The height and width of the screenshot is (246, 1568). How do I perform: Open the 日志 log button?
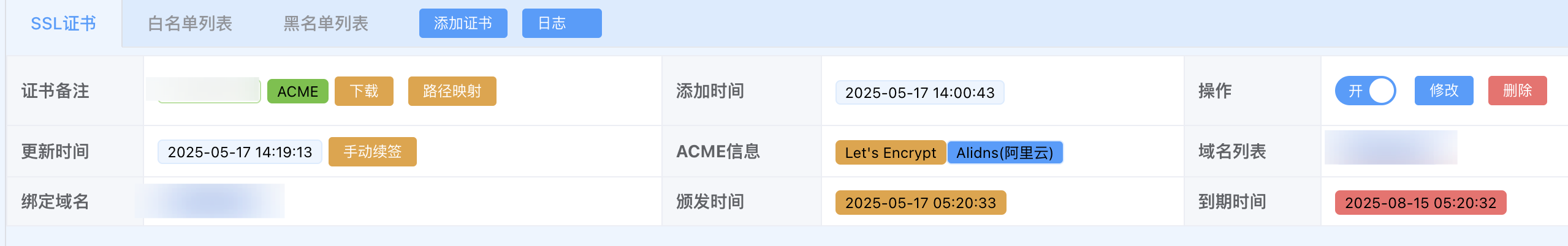[561, 23]
